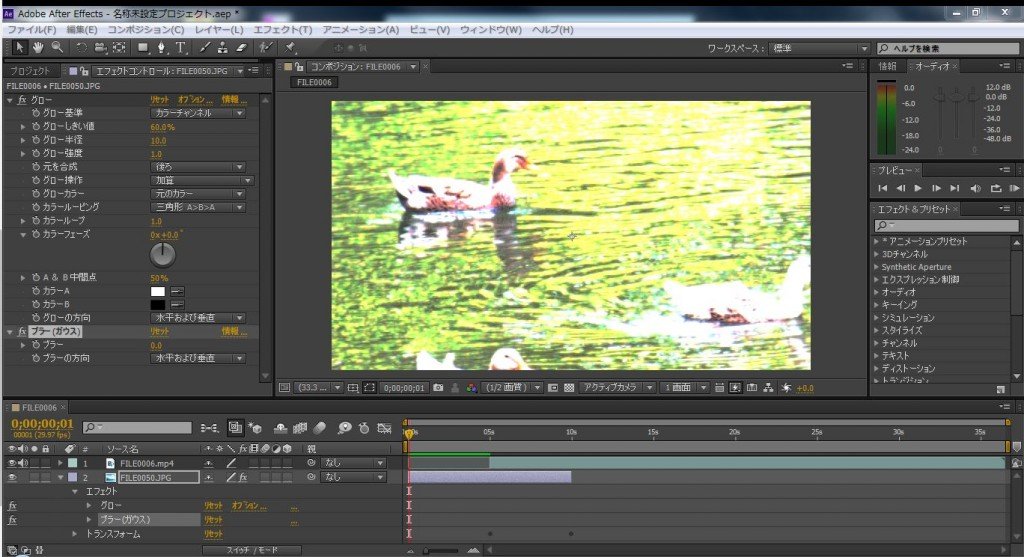Open the コンポジション(C) menu
This screenshot has height=557, width=1024.
pos(146,29)
